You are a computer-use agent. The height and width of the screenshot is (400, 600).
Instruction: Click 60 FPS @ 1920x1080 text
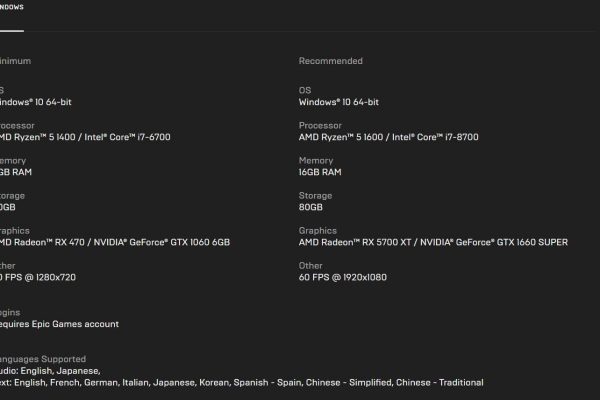(x=342, y=278)
